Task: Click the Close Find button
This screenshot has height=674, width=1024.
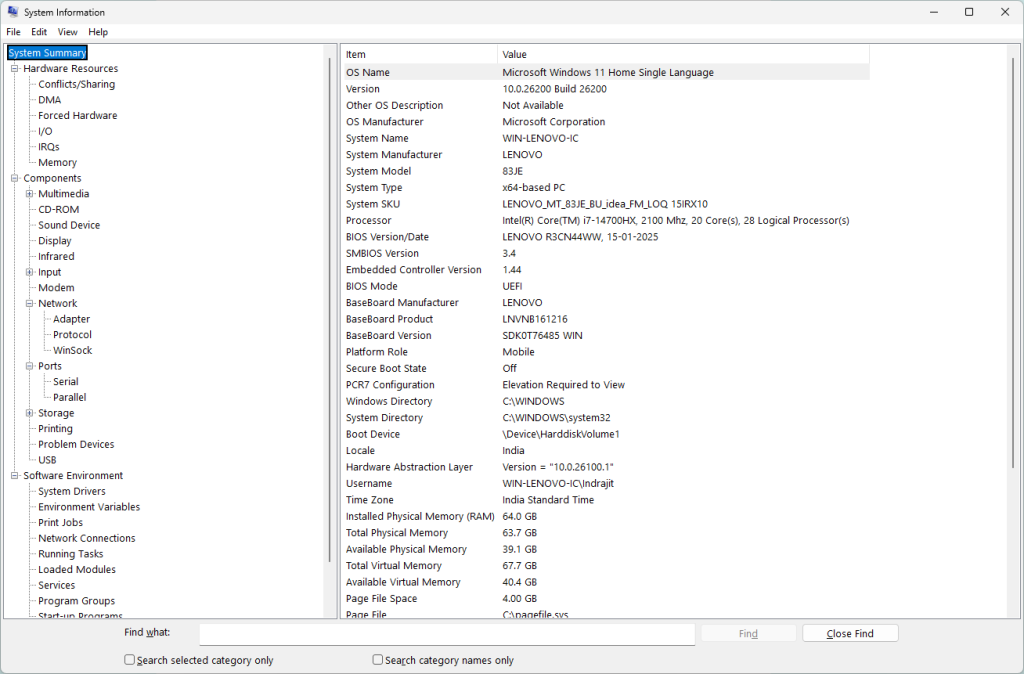Action: [850, 634]
